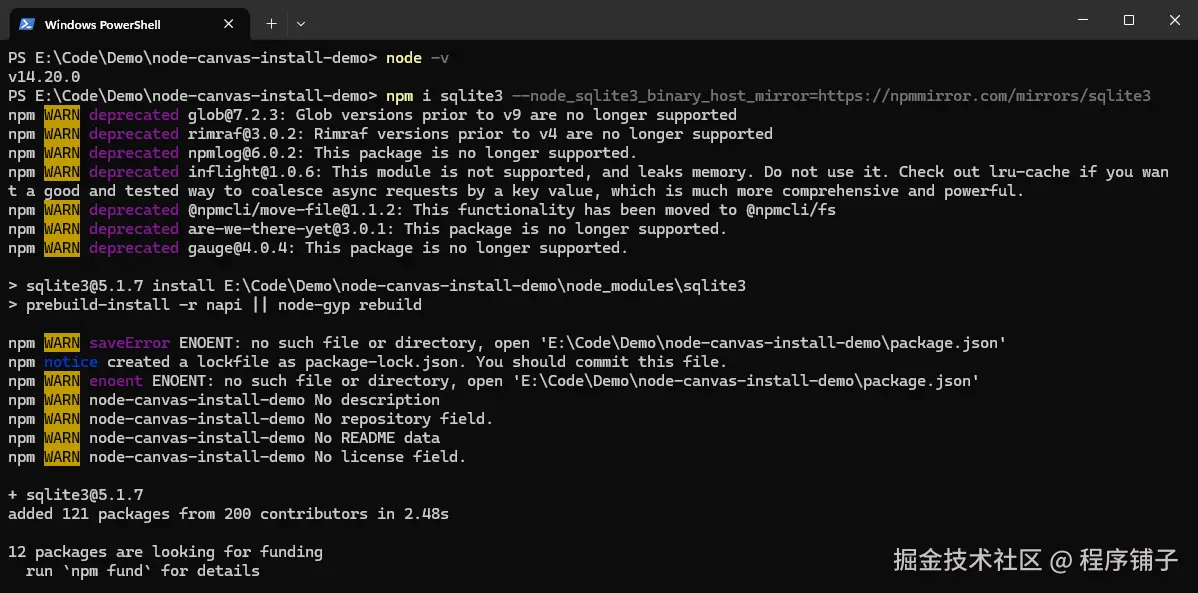Click the red "saveError" label

click(129, 343)
